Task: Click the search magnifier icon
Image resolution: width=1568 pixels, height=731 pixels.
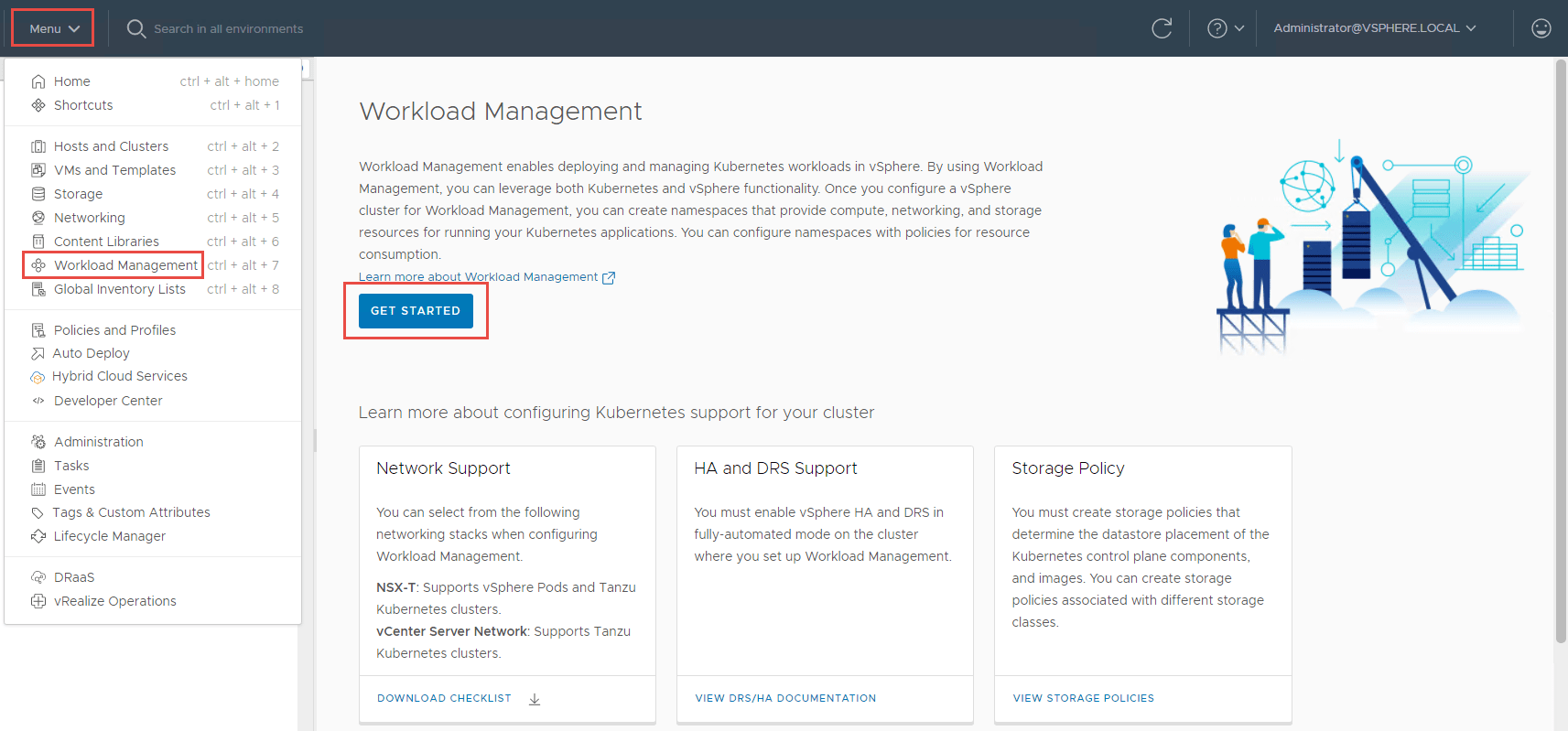Action: click(x=136, y=28)
